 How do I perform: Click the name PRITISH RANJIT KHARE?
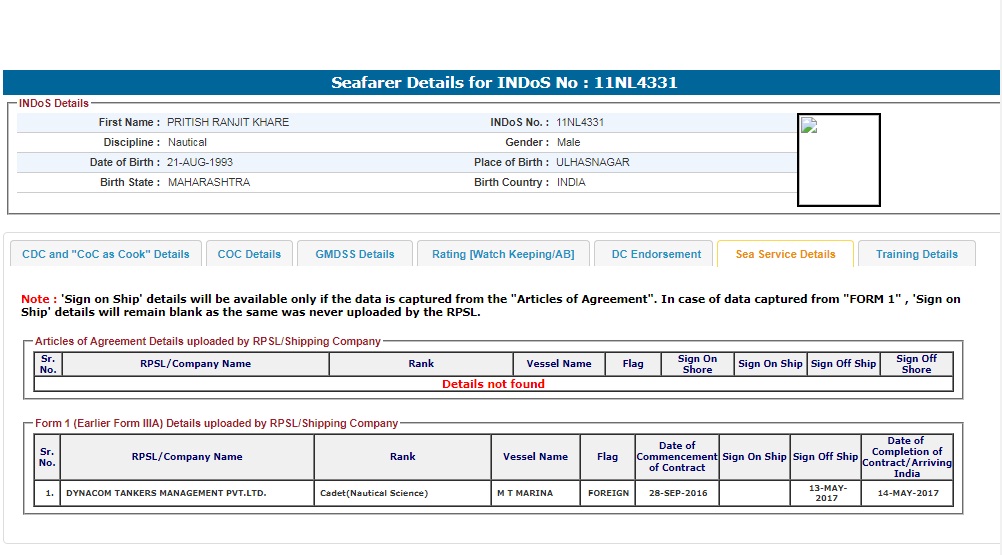pos(228,122)
